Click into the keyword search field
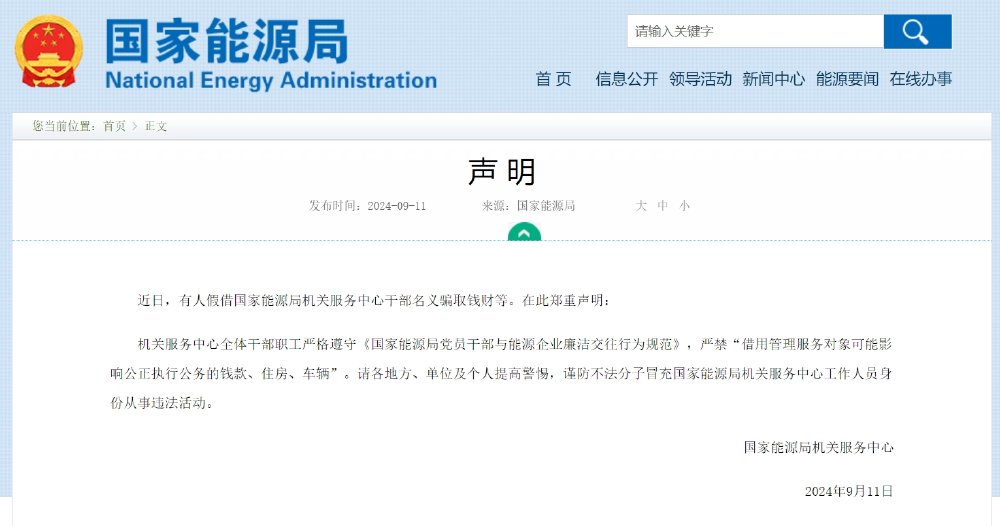Image resolution: width=1000 pixels, height=526 pixels. [755, 31]
